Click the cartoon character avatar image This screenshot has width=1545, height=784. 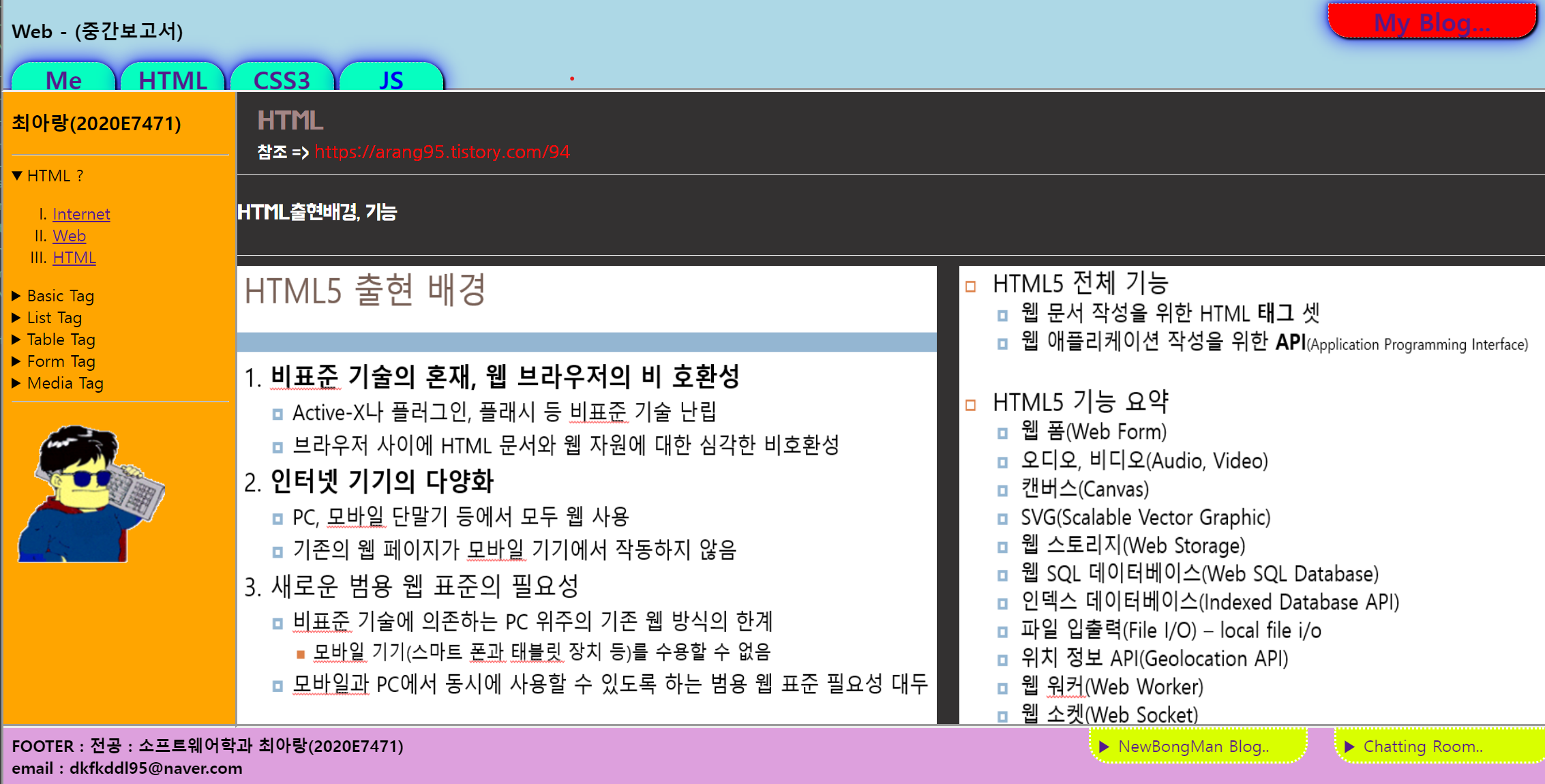[x=91, y=494]
